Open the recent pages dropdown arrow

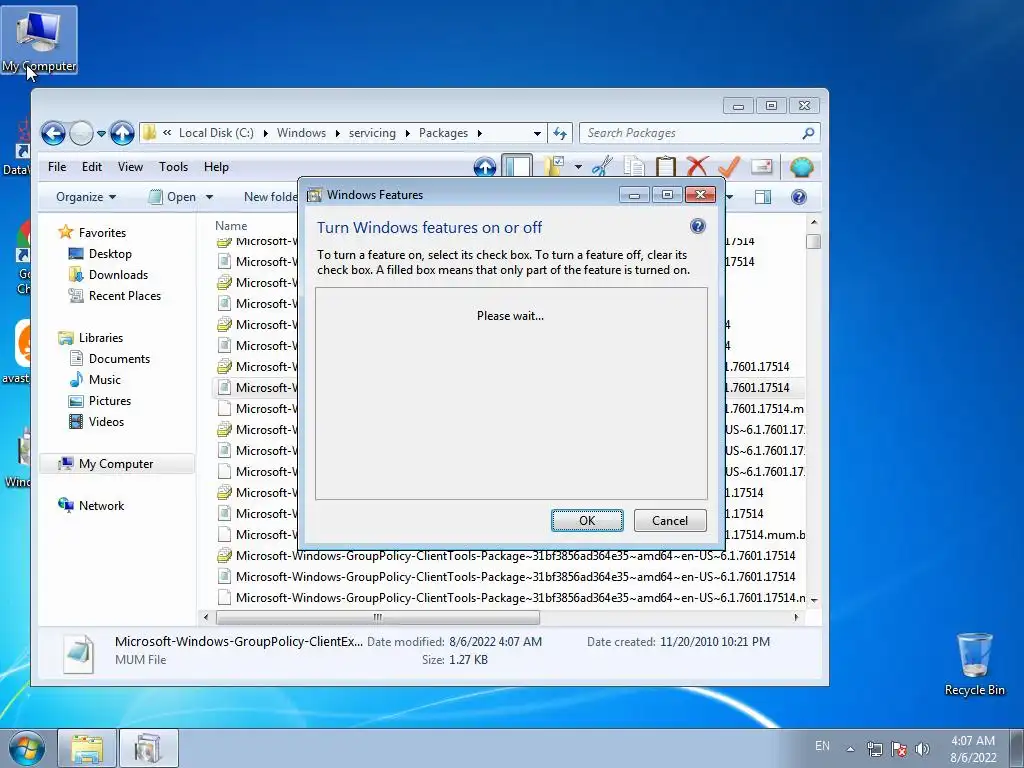pyautogui.click(x=101, y=134)
